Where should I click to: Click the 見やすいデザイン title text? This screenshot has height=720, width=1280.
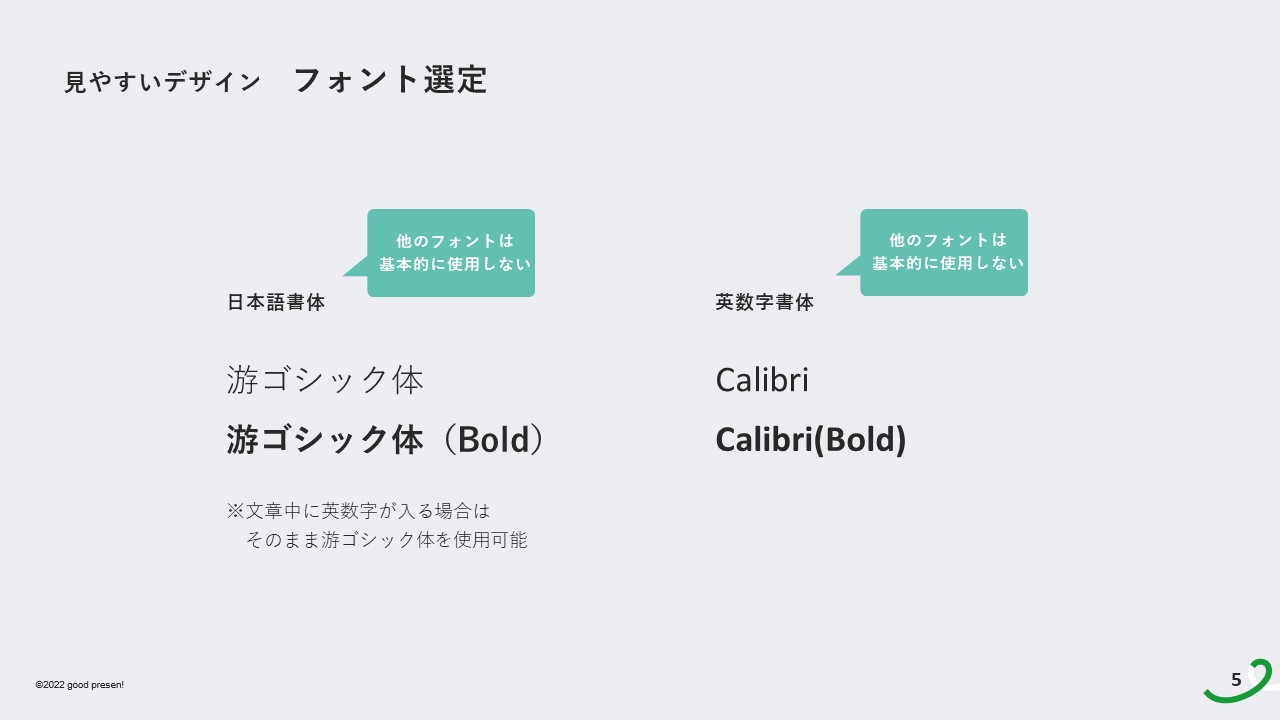pyautogui.click(x=162, y=82)
